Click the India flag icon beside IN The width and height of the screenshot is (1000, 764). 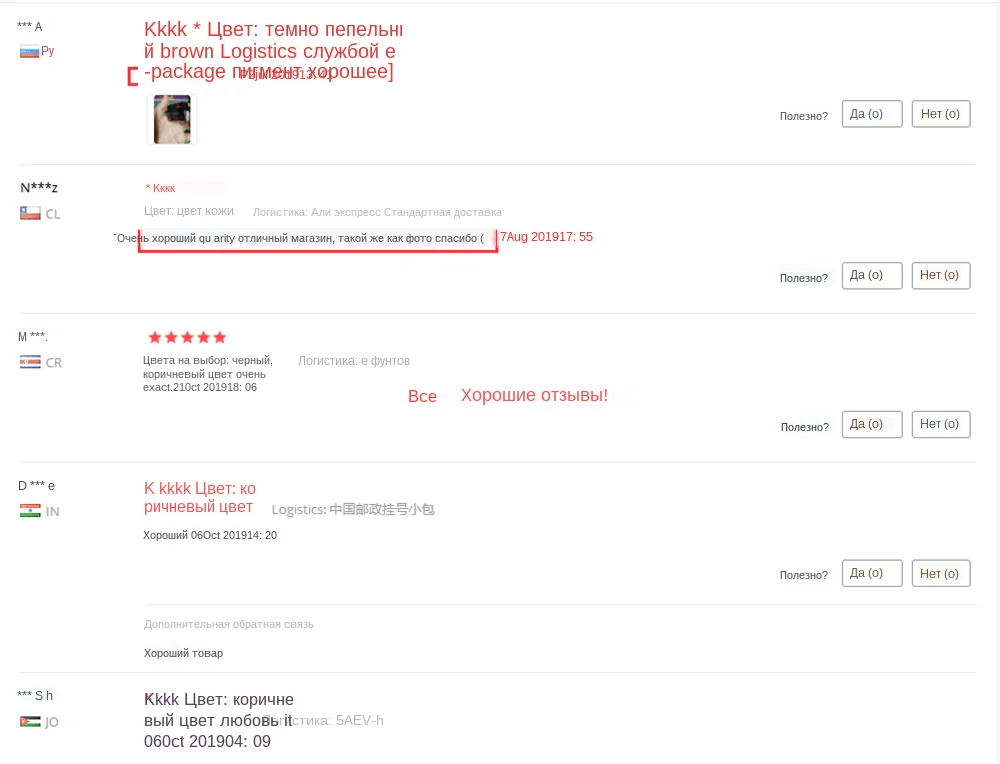tap(30, 511)
